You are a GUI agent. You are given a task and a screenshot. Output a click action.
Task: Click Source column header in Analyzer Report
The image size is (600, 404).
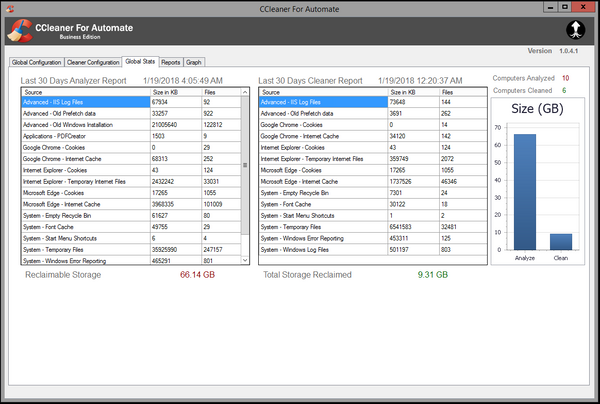click(86, 92)
